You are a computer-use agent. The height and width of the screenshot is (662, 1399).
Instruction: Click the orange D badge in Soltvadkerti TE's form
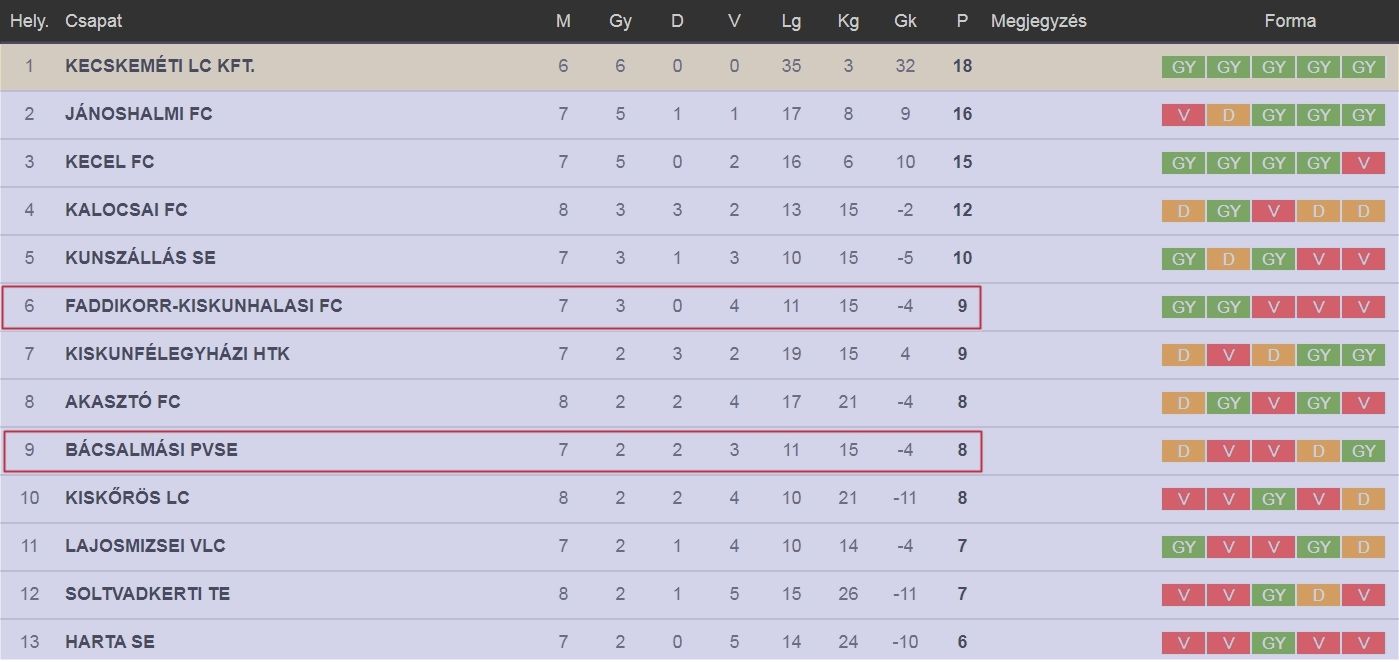click(1319, 595)
